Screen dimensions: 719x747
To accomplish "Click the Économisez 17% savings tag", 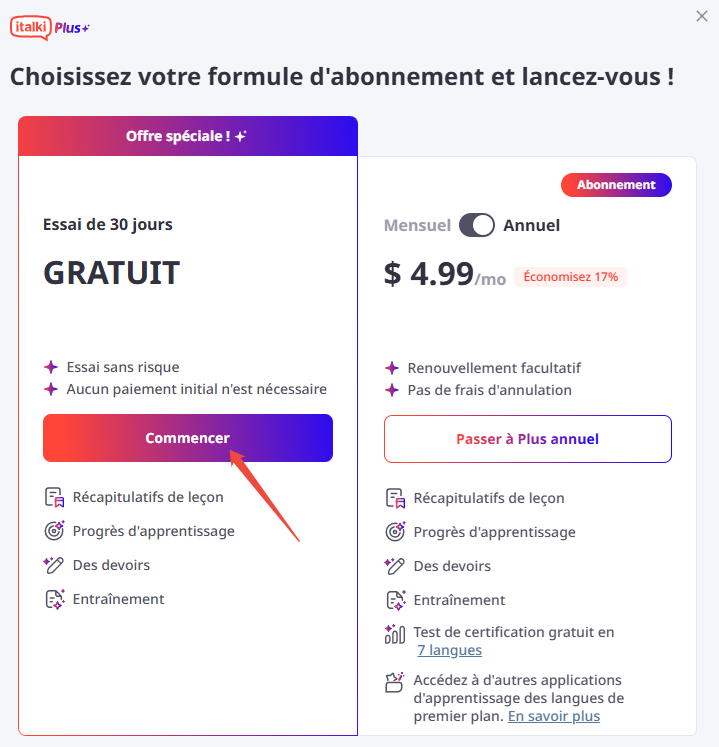I will point(570,277).
